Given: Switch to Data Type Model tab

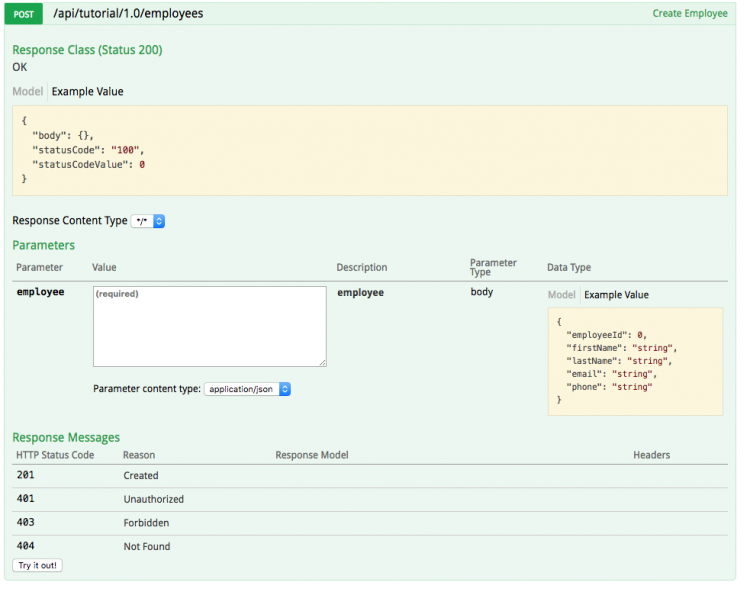Looking at the screenshot, I should [562, 295].
